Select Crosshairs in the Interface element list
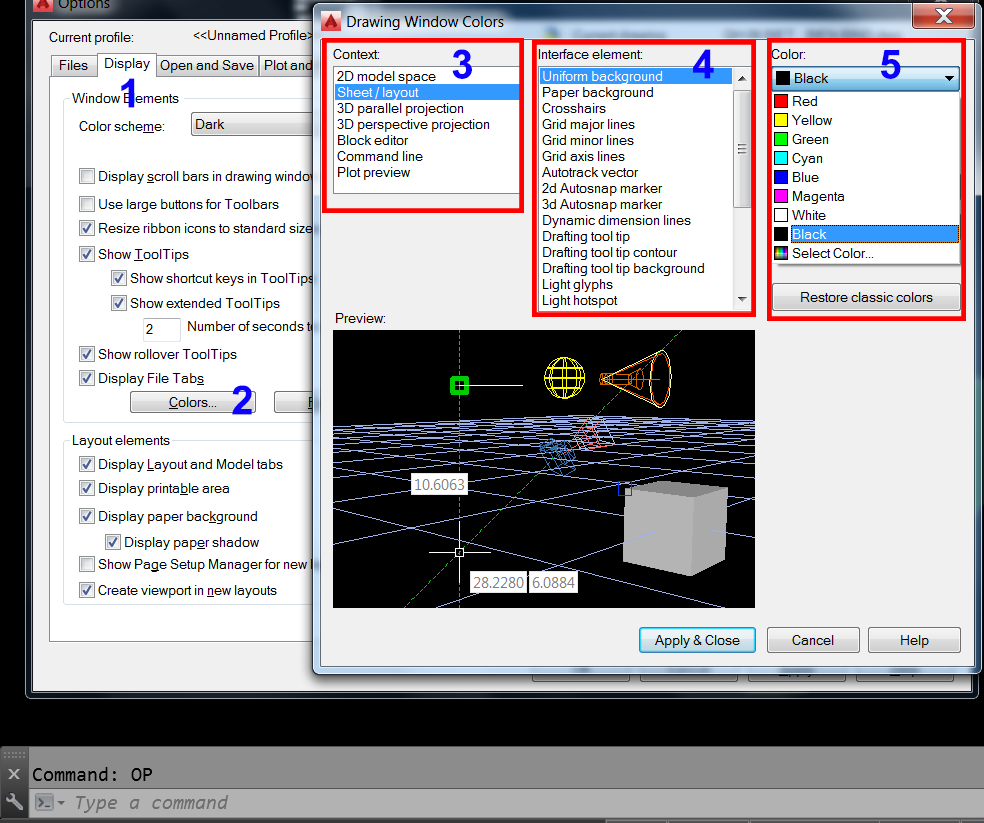The image size is (984, 823). click(x=573, y=108)
